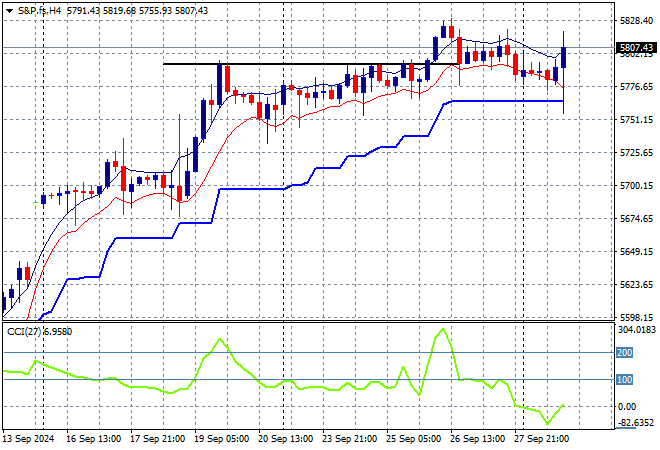Click the 5598.15 price axis label
The image size is (660, 450).
coord(636,317)
